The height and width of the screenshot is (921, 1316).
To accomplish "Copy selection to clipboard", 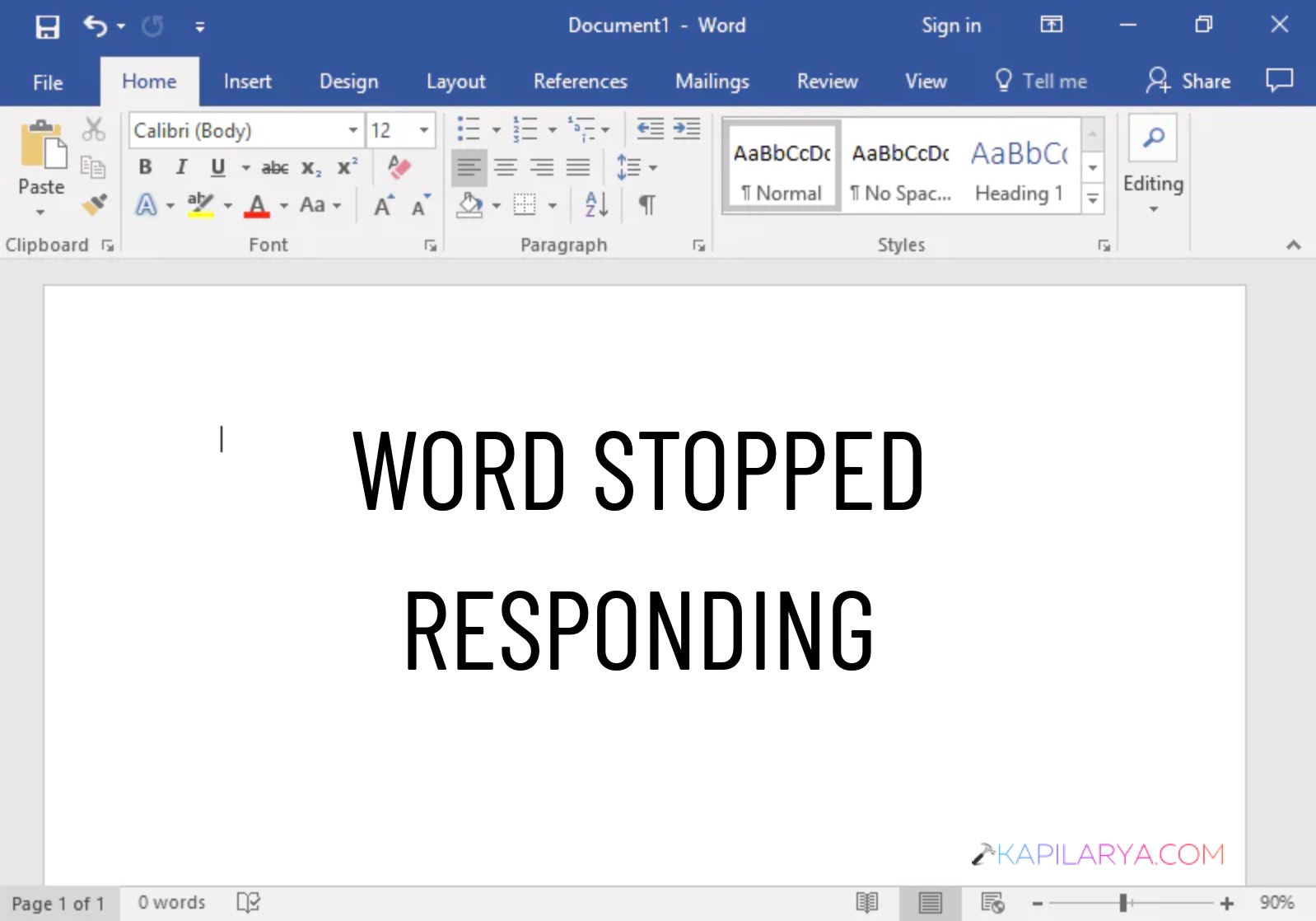I will coord(93,166).
